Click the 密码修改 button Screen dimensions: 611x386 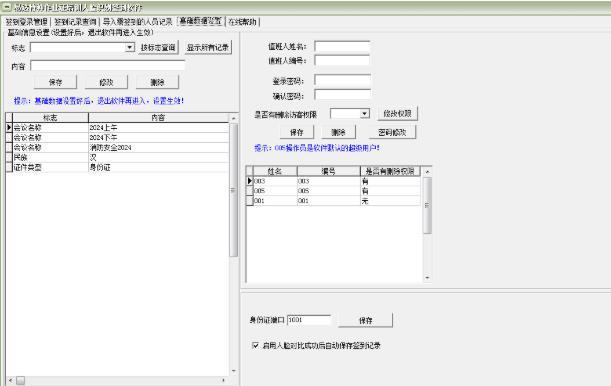(x=392, y=132)
